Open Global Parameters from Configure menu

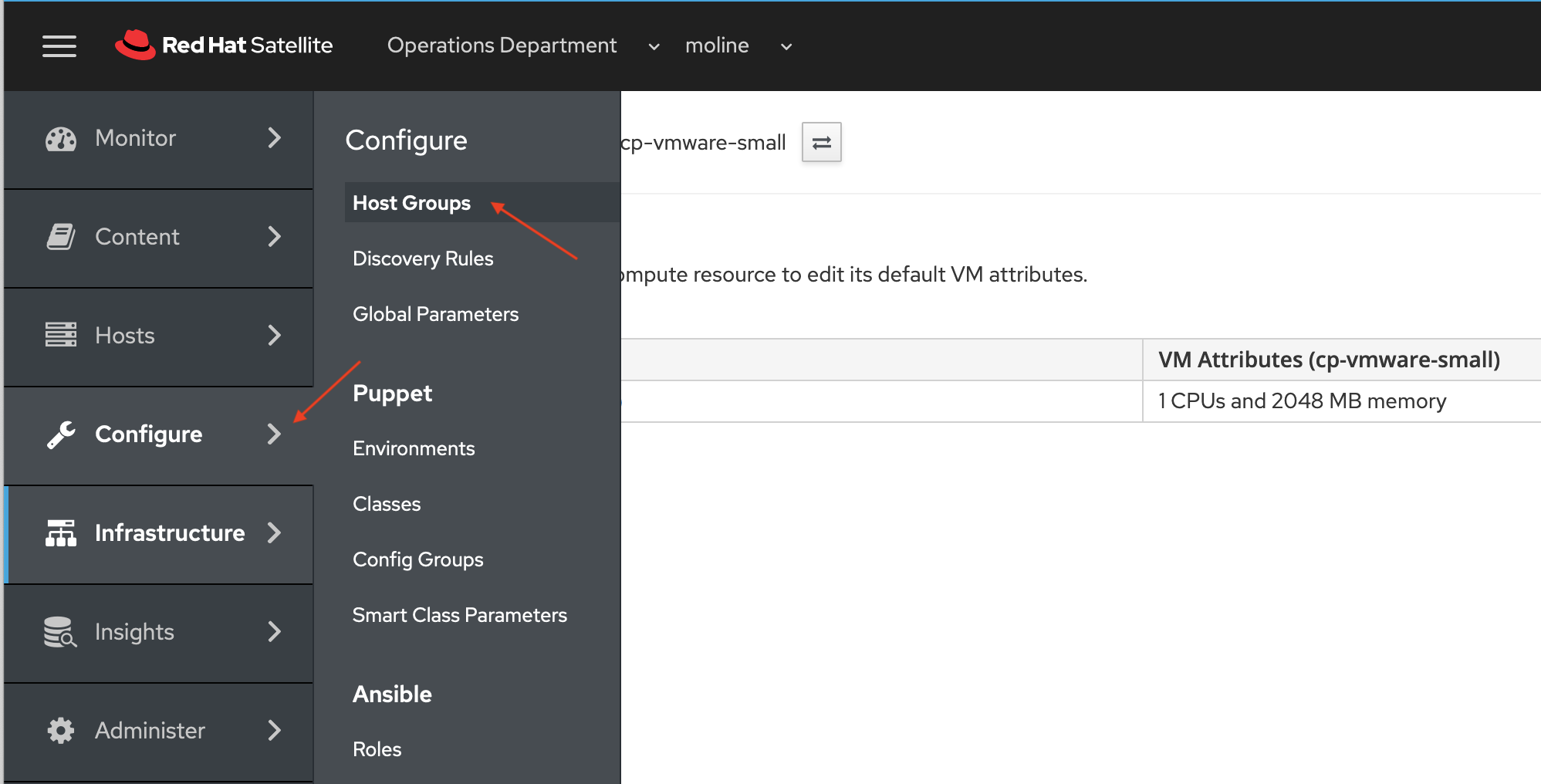(x=435, y=314)
